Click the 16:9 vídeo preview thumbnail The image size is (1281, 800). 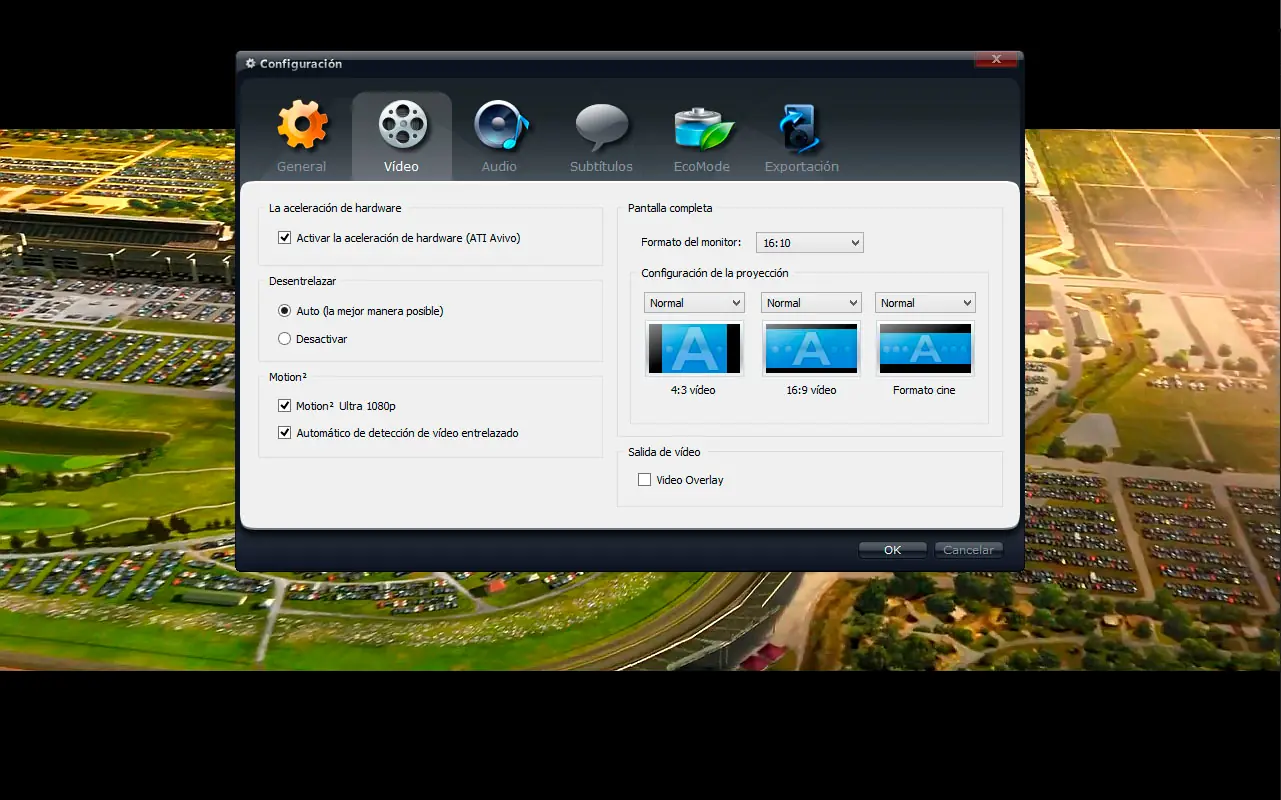[811, 348]
